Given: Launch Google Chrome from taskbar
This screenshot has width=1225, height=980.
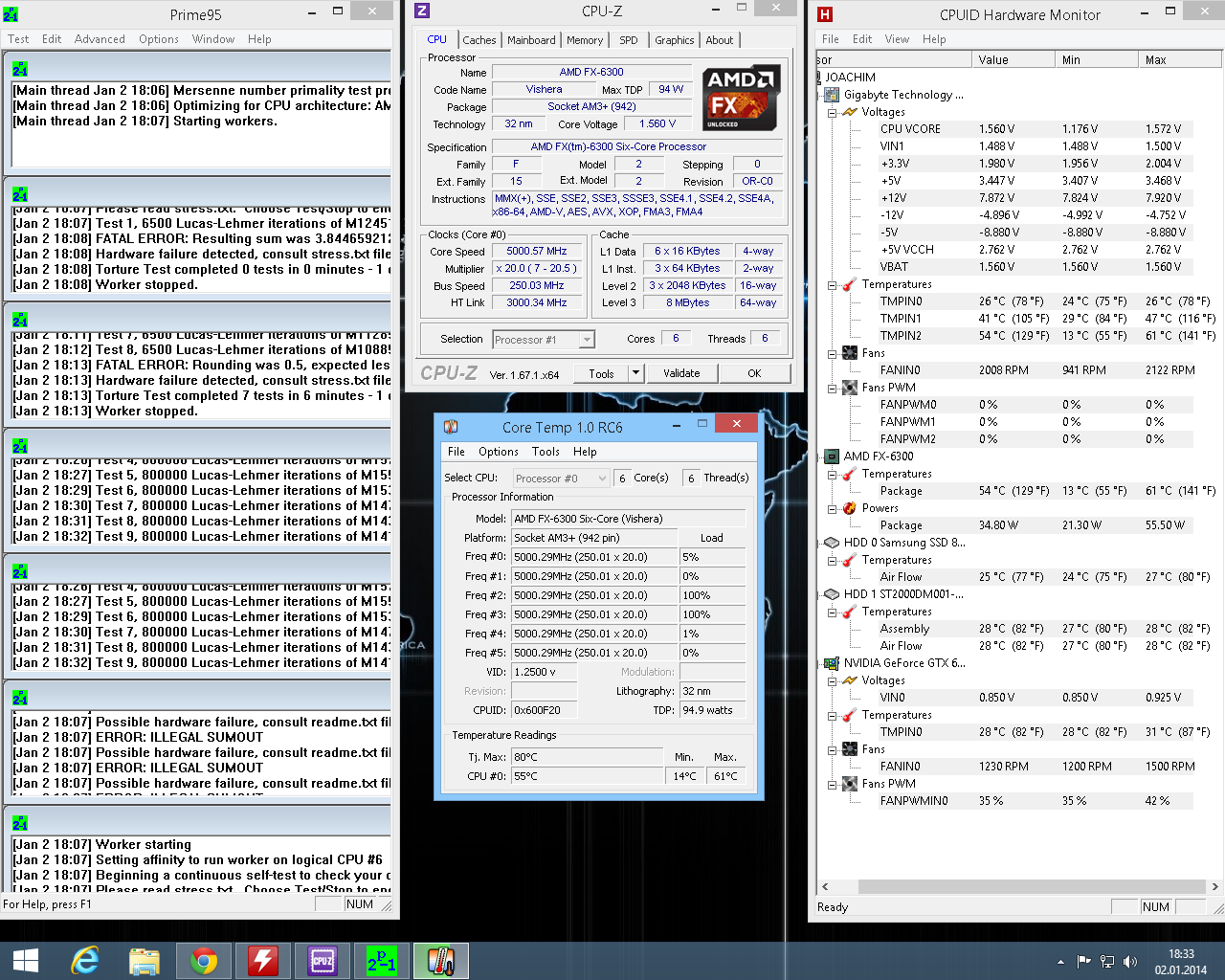Looking at the screenshot, I should point(203,960).
